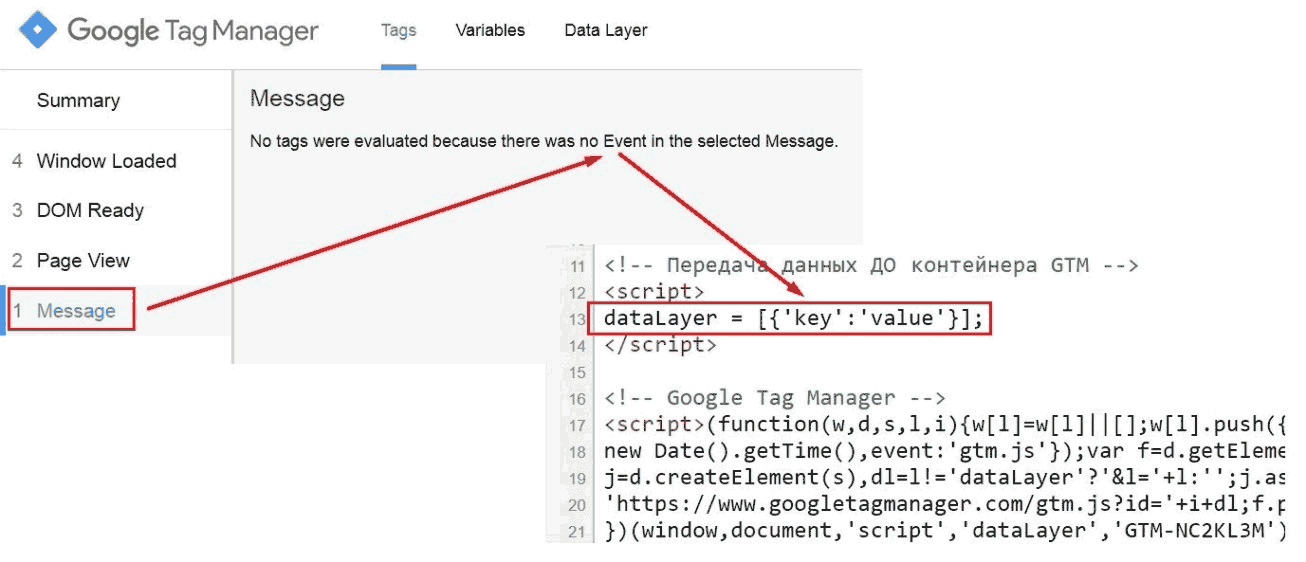Click the Google Tag Manager title text
Image resolution: width=1306 pixels, height=562 pixels.
(x=193, y=30)
